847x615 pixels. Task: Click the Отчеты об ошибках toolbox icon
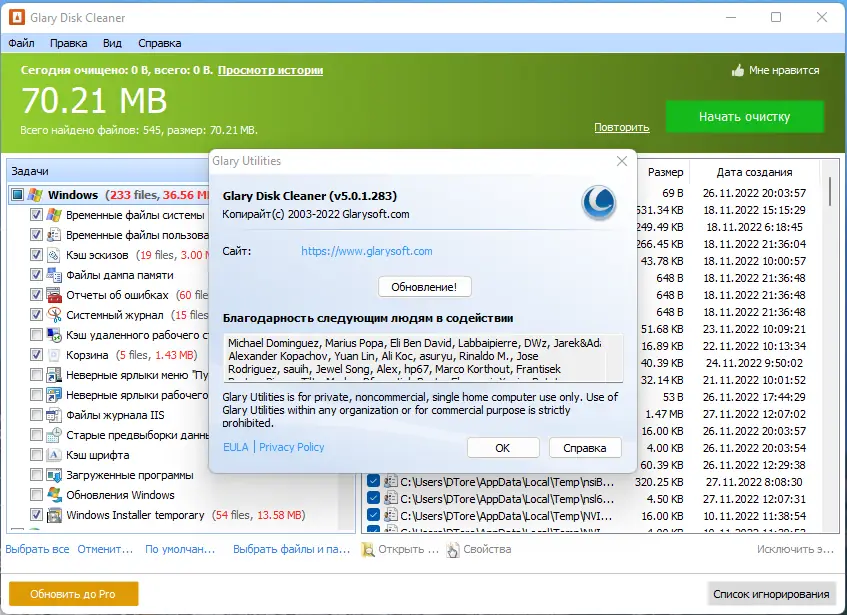click(x=53, y=295)
